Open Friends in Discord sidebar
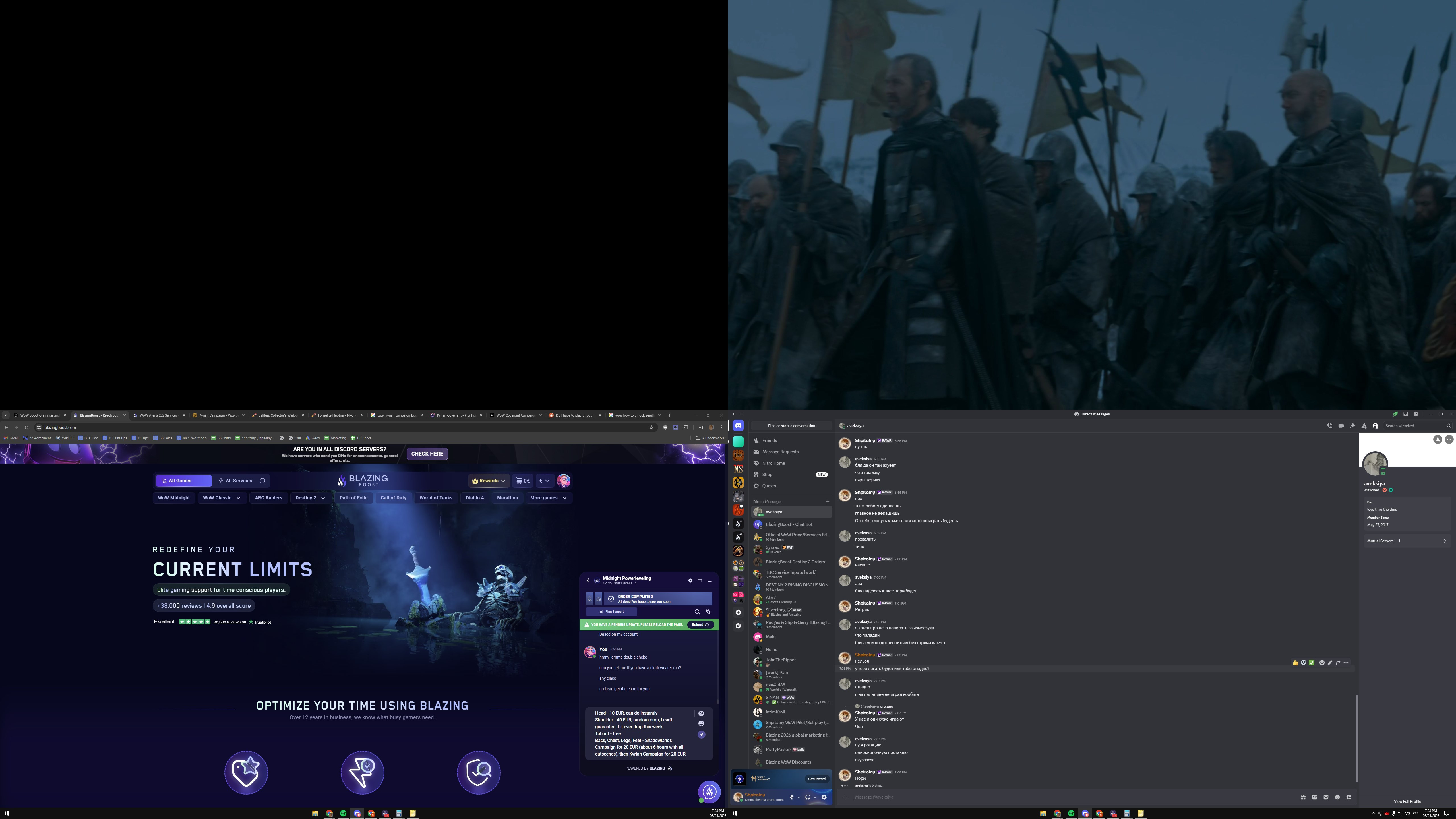The image size is (1456, 819). tap(791, 440)
